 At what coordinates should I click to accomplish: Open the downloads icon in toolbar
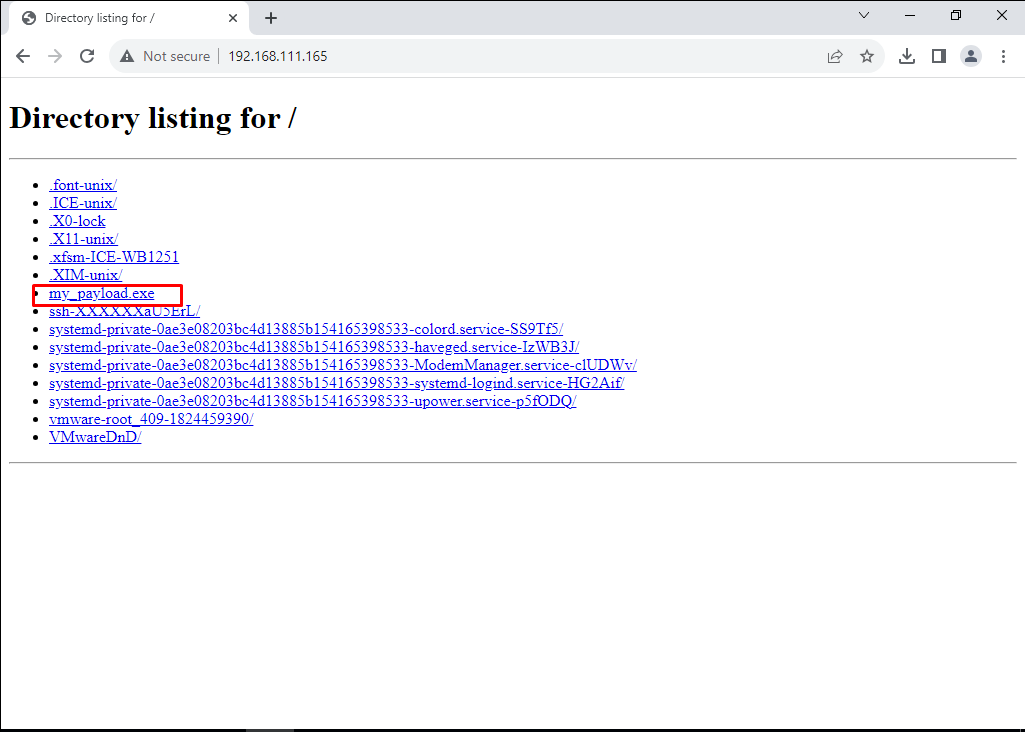(x=907, y=57)
